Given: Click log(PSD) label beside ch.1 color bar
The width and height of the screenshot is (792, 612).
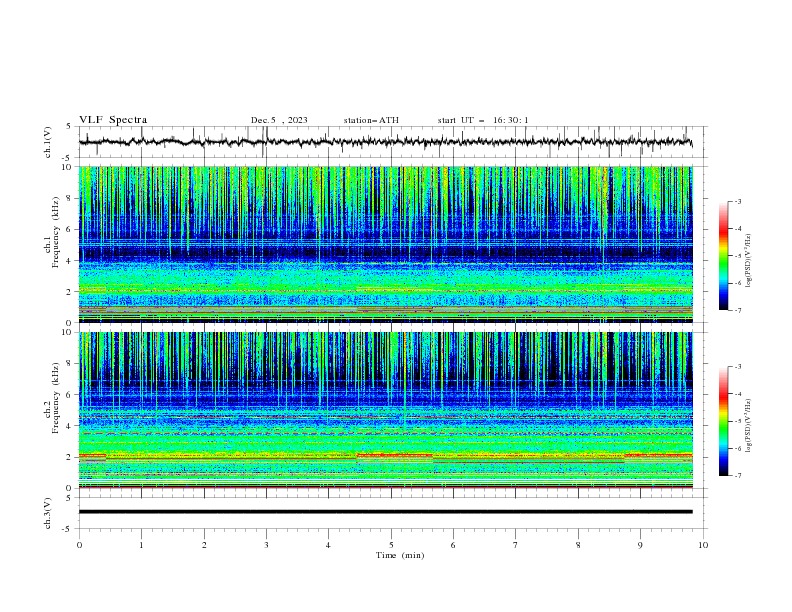Looking at the screenshot, I should [x=748, y=261].
